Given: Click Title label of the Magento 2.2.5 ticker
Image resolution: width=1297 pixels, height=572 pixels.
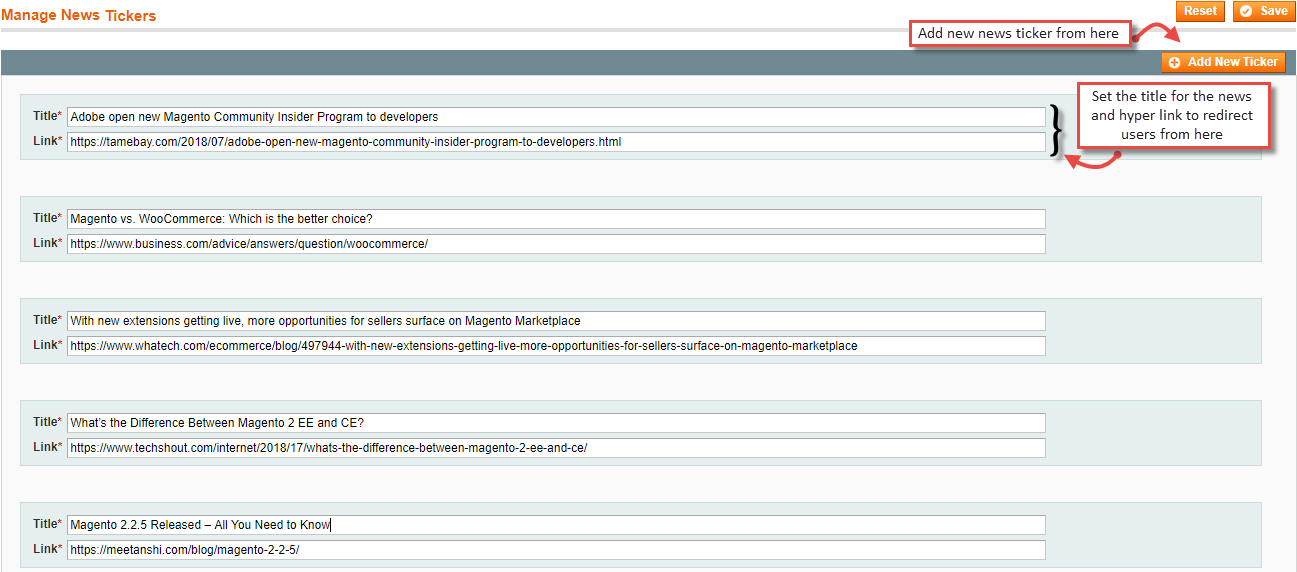Looking at the screenshot, I should pos(47,524).
